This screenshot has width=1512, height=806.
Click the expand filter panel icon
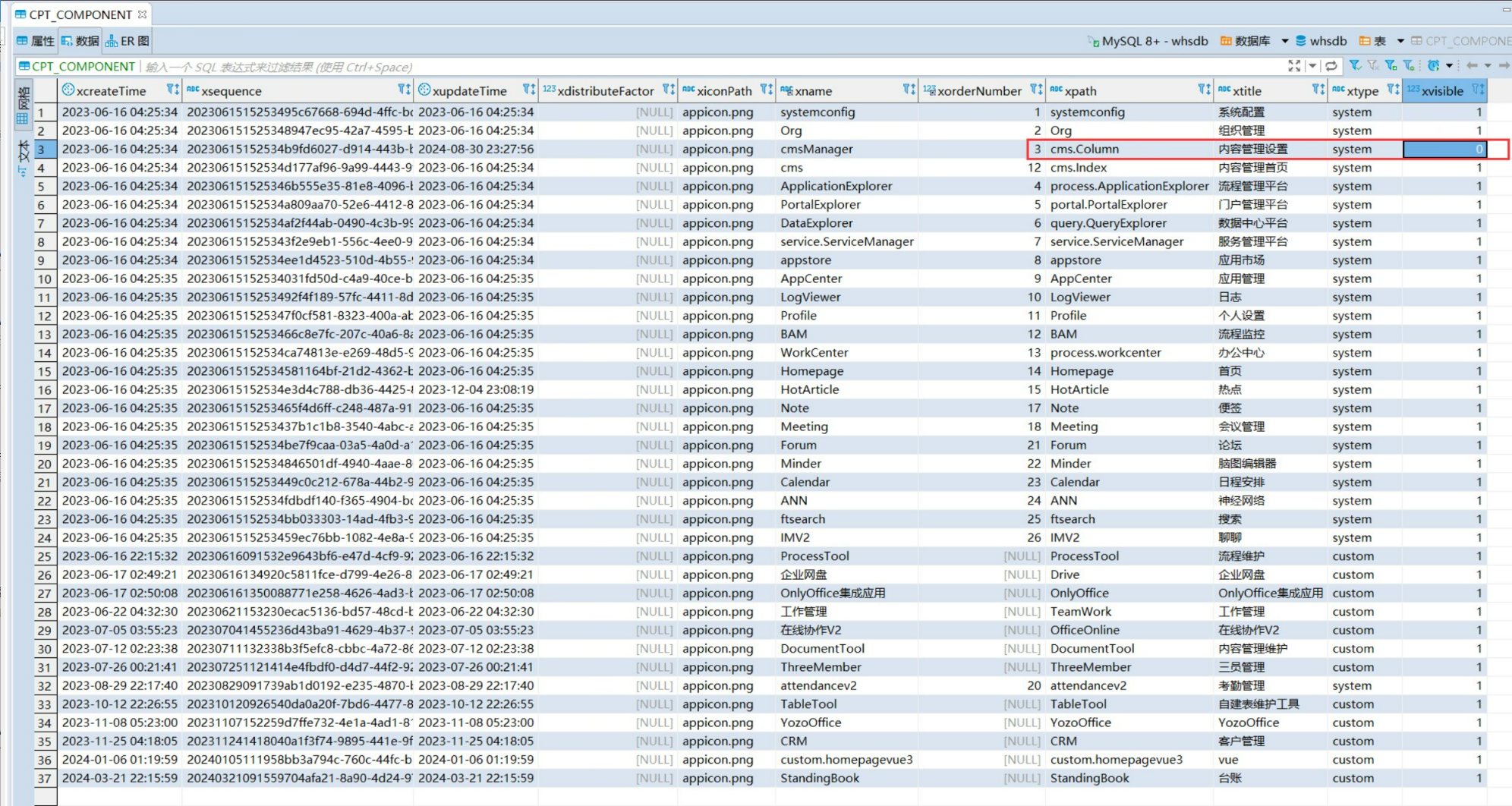(x=1294, y=66)
